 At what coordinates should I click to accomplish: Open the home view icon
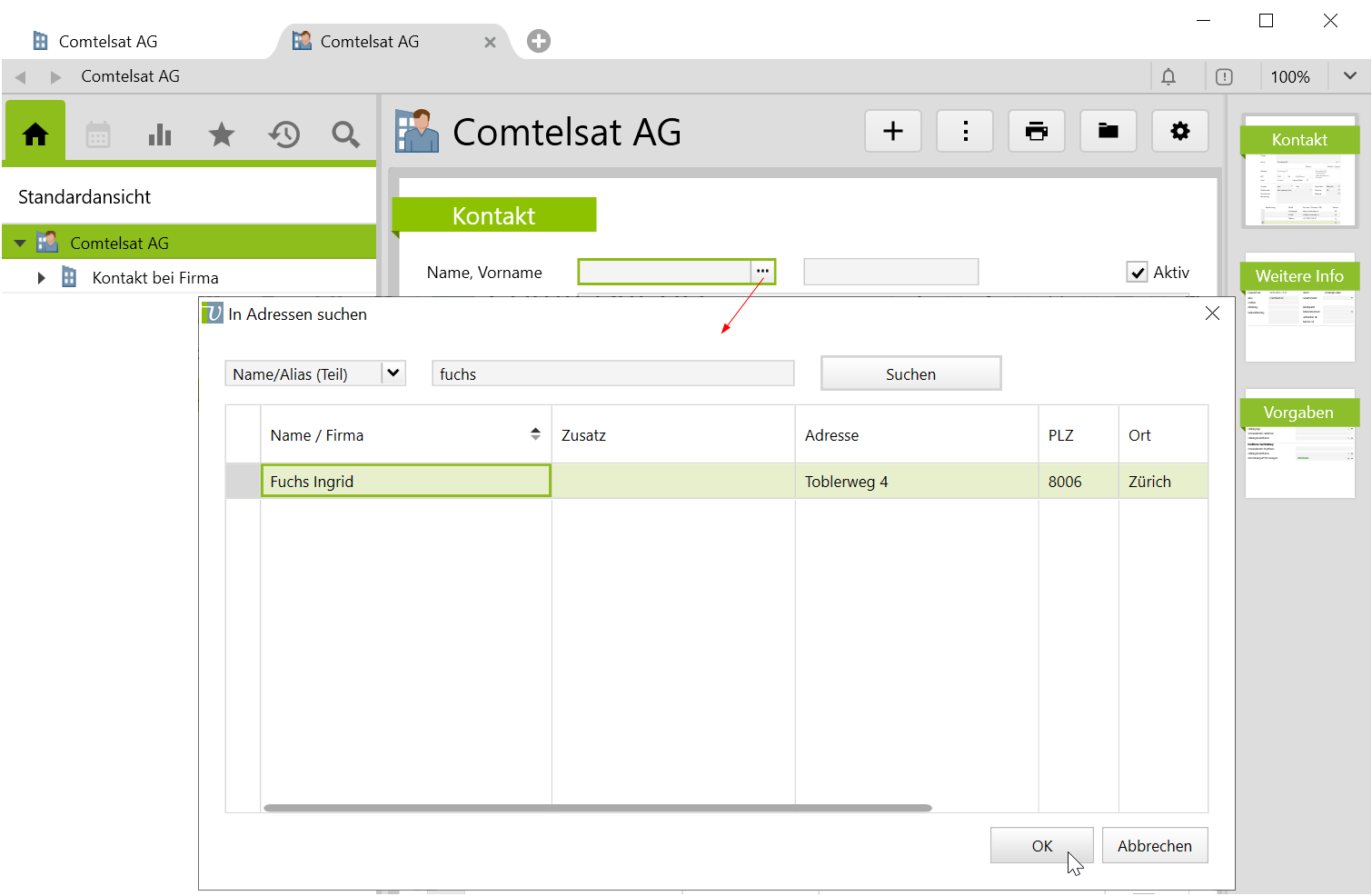tap(35, 134)
